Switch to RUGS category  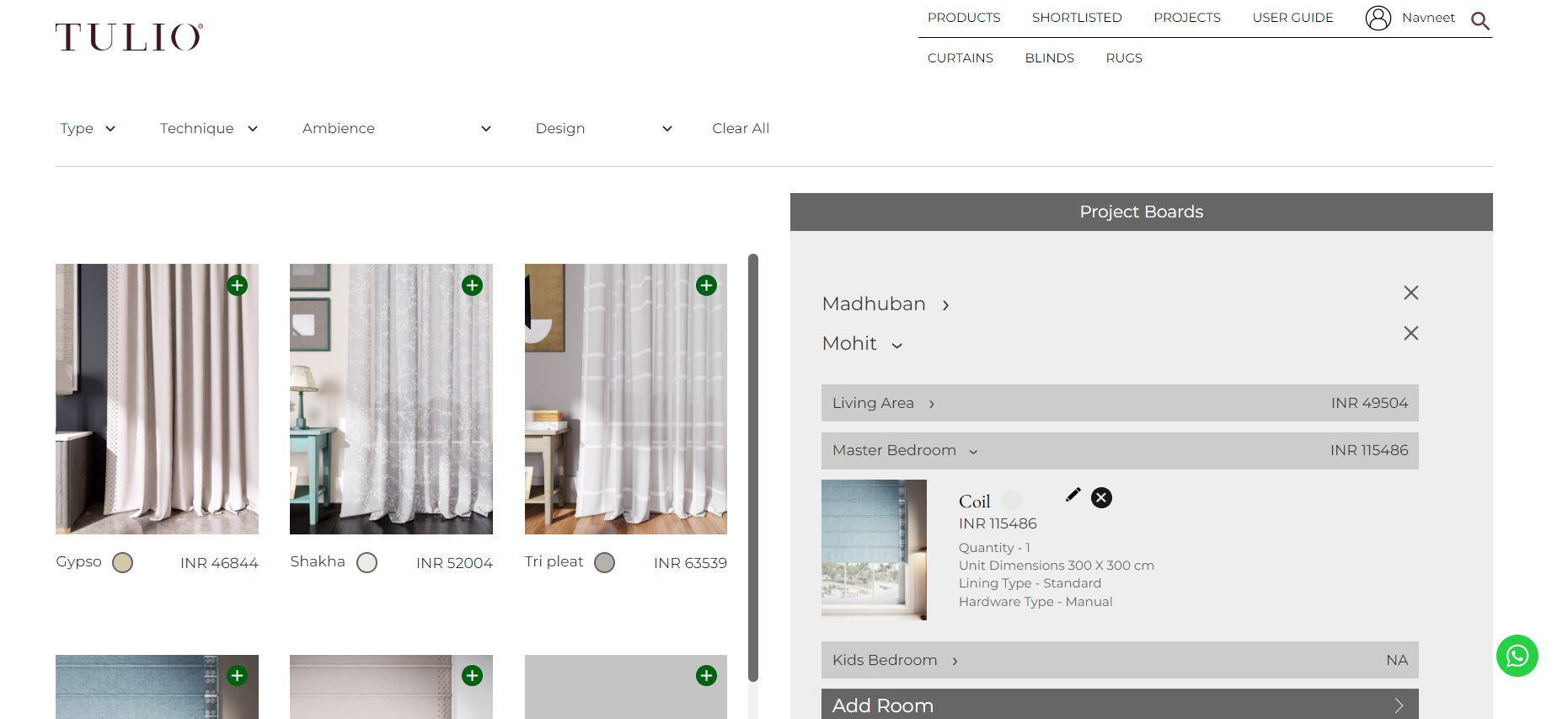[1124, 58]
